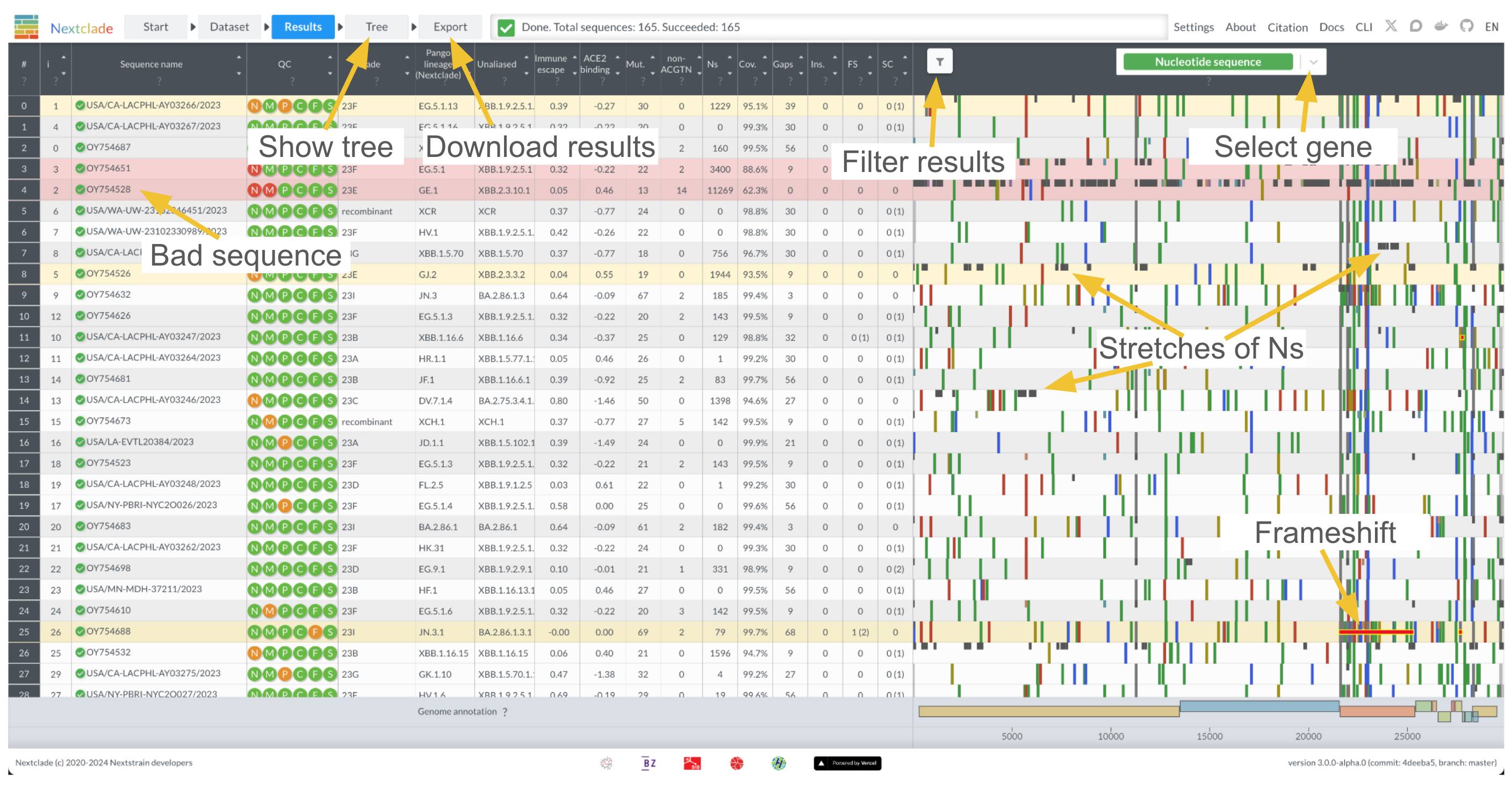
Task: Click the blue ORF1b gene bar in genome annotation
Action: (1259, 706)
